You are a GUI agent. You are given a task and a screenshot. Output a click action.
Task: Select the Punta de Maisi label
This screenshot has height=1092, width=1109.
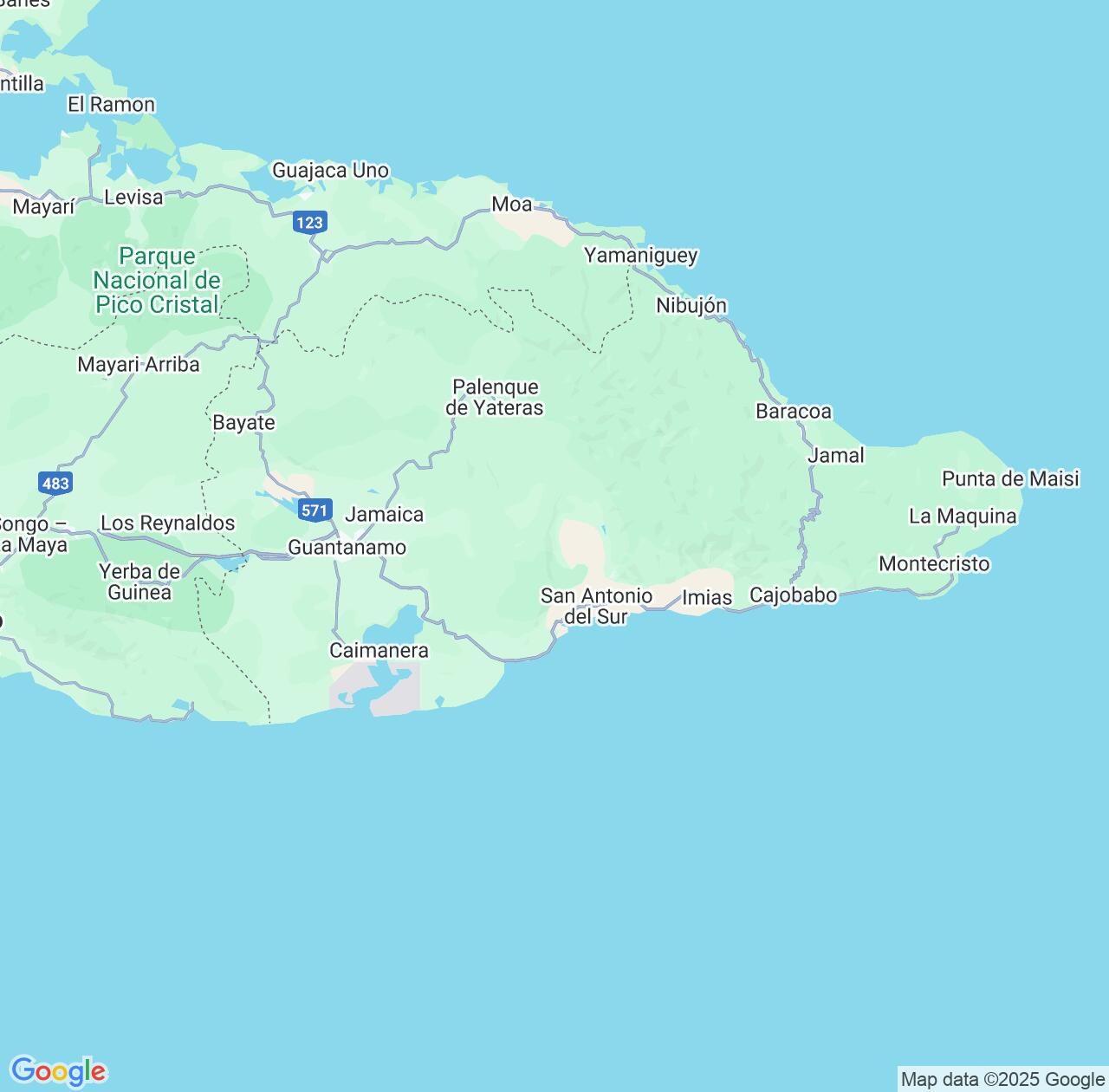pos(1010,479)
